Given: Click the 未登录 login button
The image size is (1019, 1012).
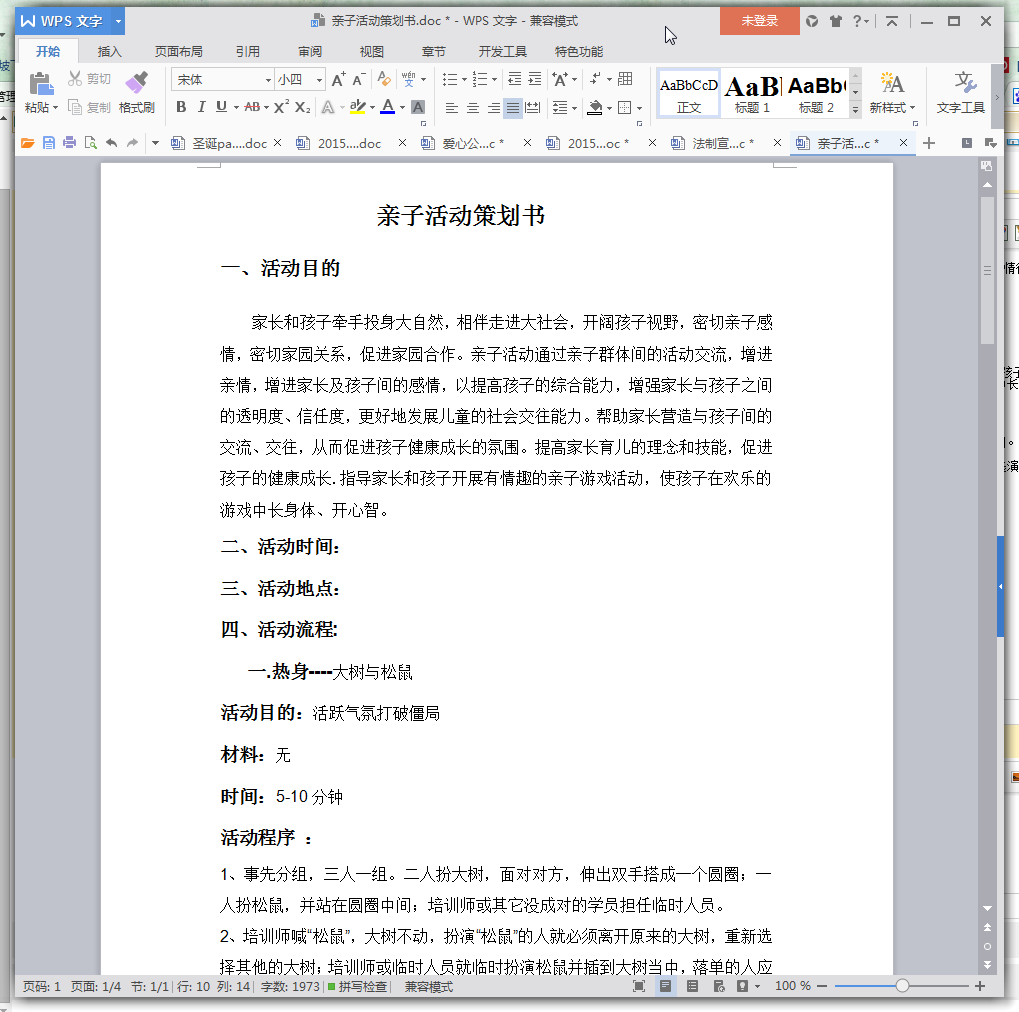Looking at the screenshot, I should click(x=760, y=21).
